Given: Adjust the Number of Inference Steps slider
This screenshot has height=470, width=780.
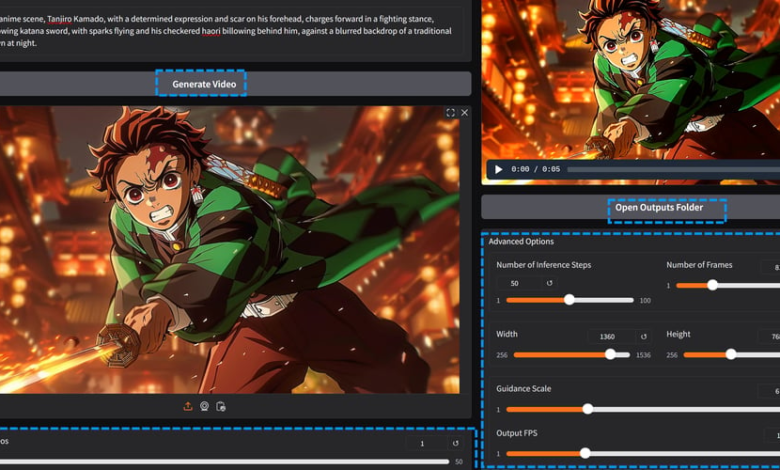Looking at the screenshot, I should coord(570,300).
